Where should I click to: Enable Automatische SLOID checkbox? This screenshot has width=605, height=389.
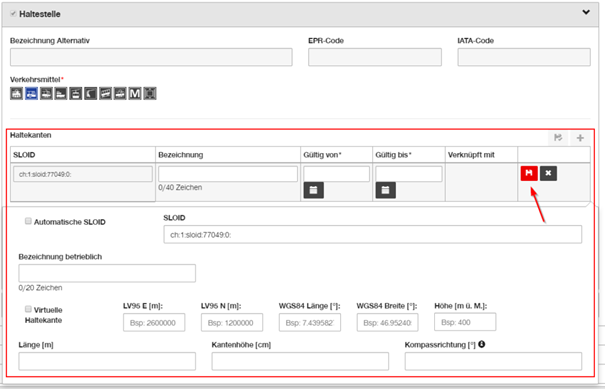pos(28,221)
